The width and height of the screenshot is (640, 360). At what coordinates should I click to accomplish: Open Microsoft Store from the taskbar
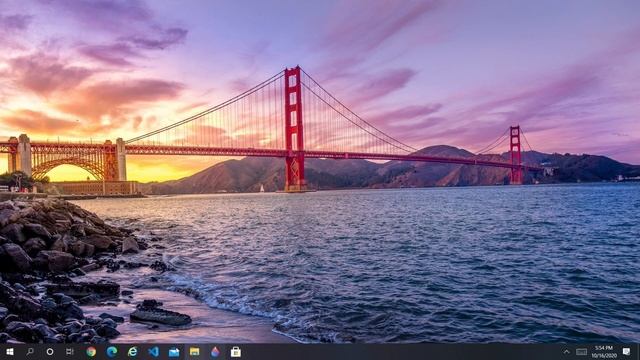coord(236,351)
